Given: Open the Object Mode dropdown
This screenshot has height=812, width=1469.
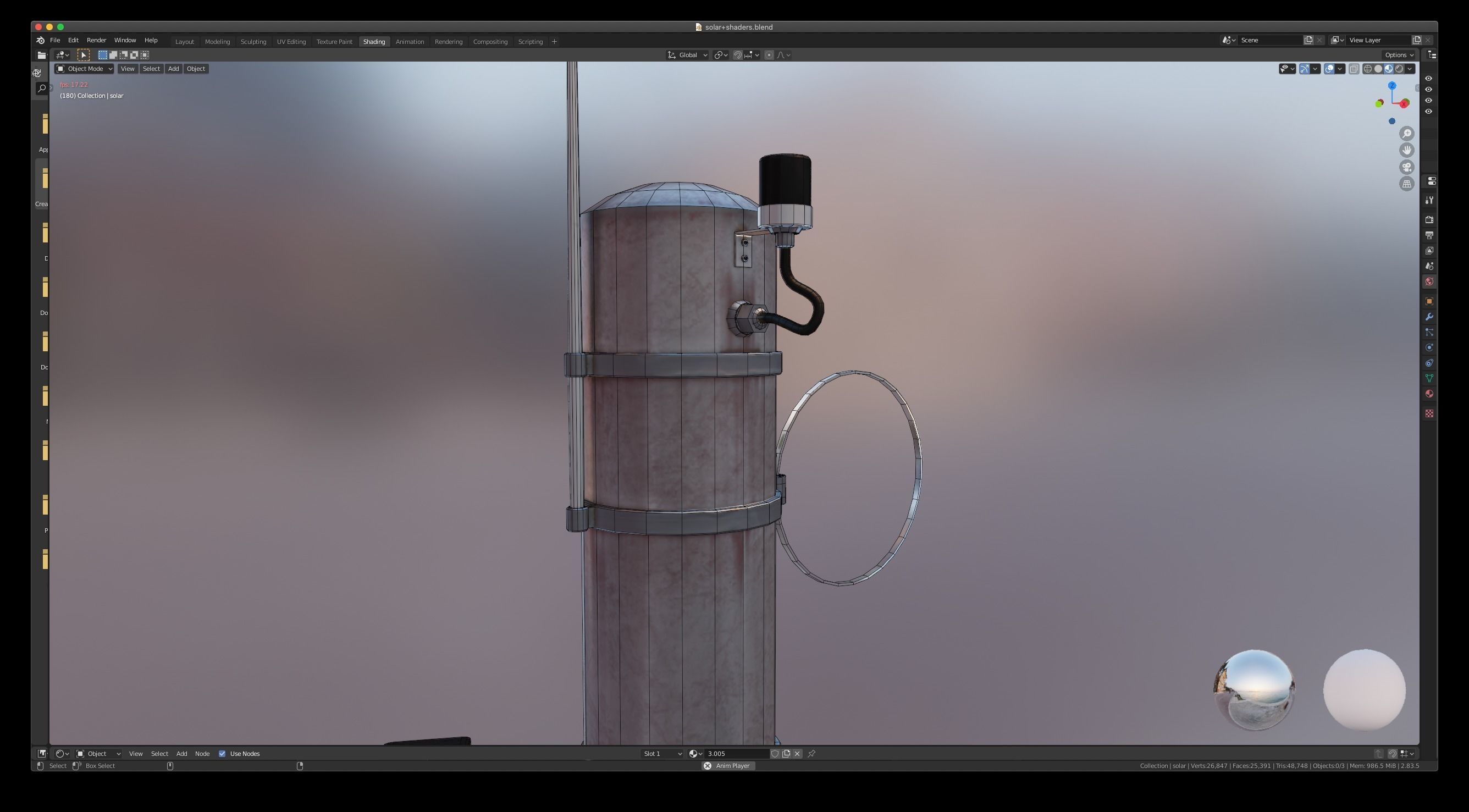Looking at the screenshot, I should 85,69.
